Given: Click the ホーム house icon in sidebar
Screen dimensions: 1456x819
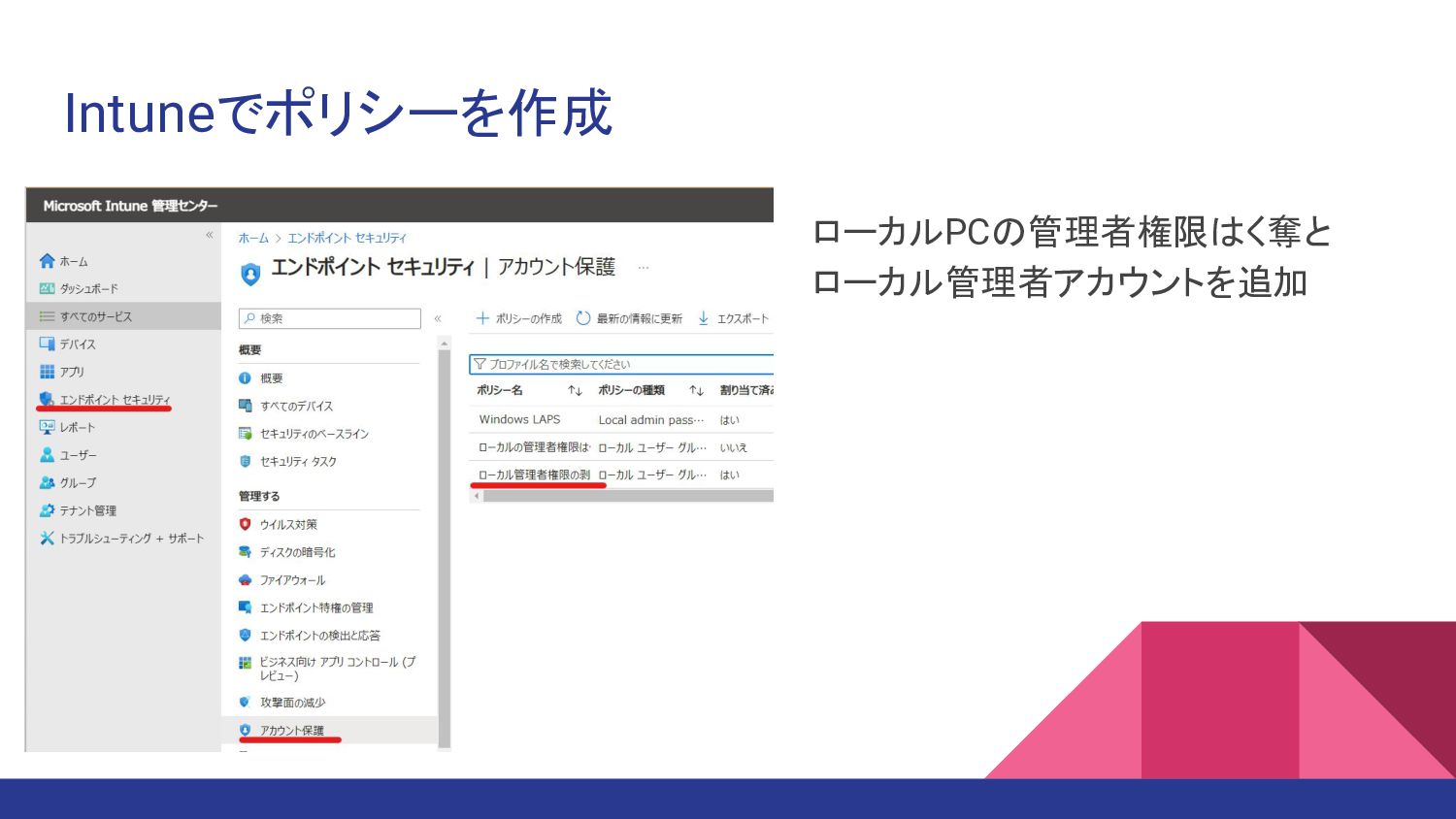Looking at the screenshot, I should tap(47, 261).
